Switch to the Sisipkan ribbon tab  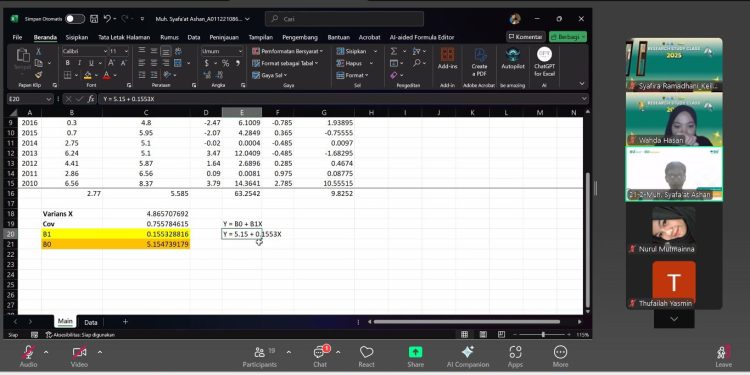tap(77, 37)
